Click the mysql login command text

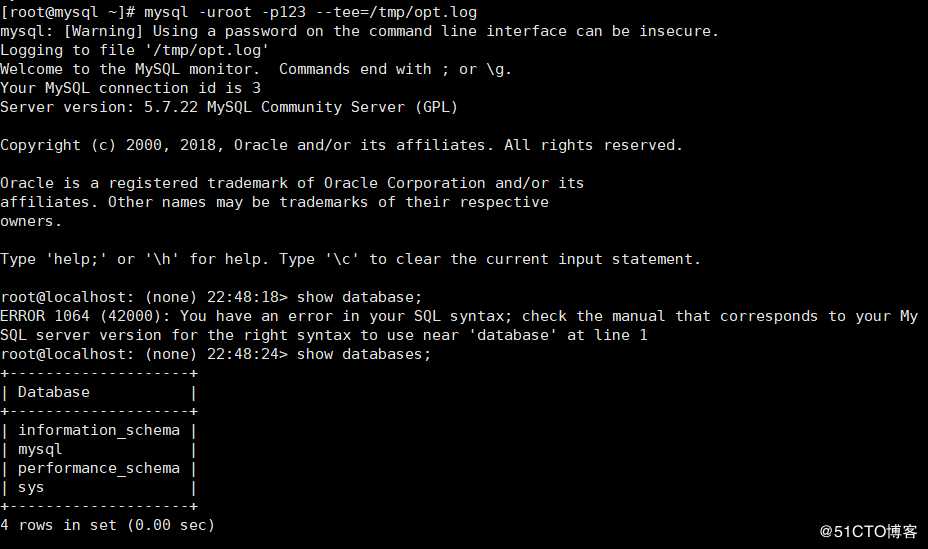click(310, 12)
